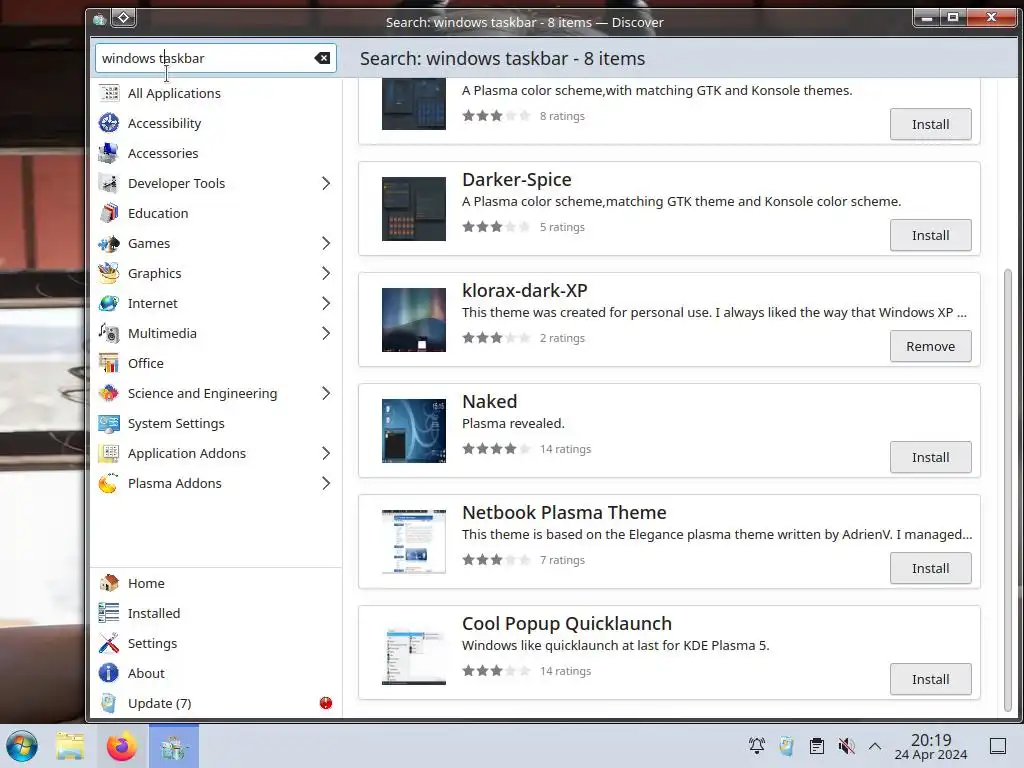This screenshot has width=1024, height=768.
Task: Click the All Applications category icon
Action: (x=109, y=93)
